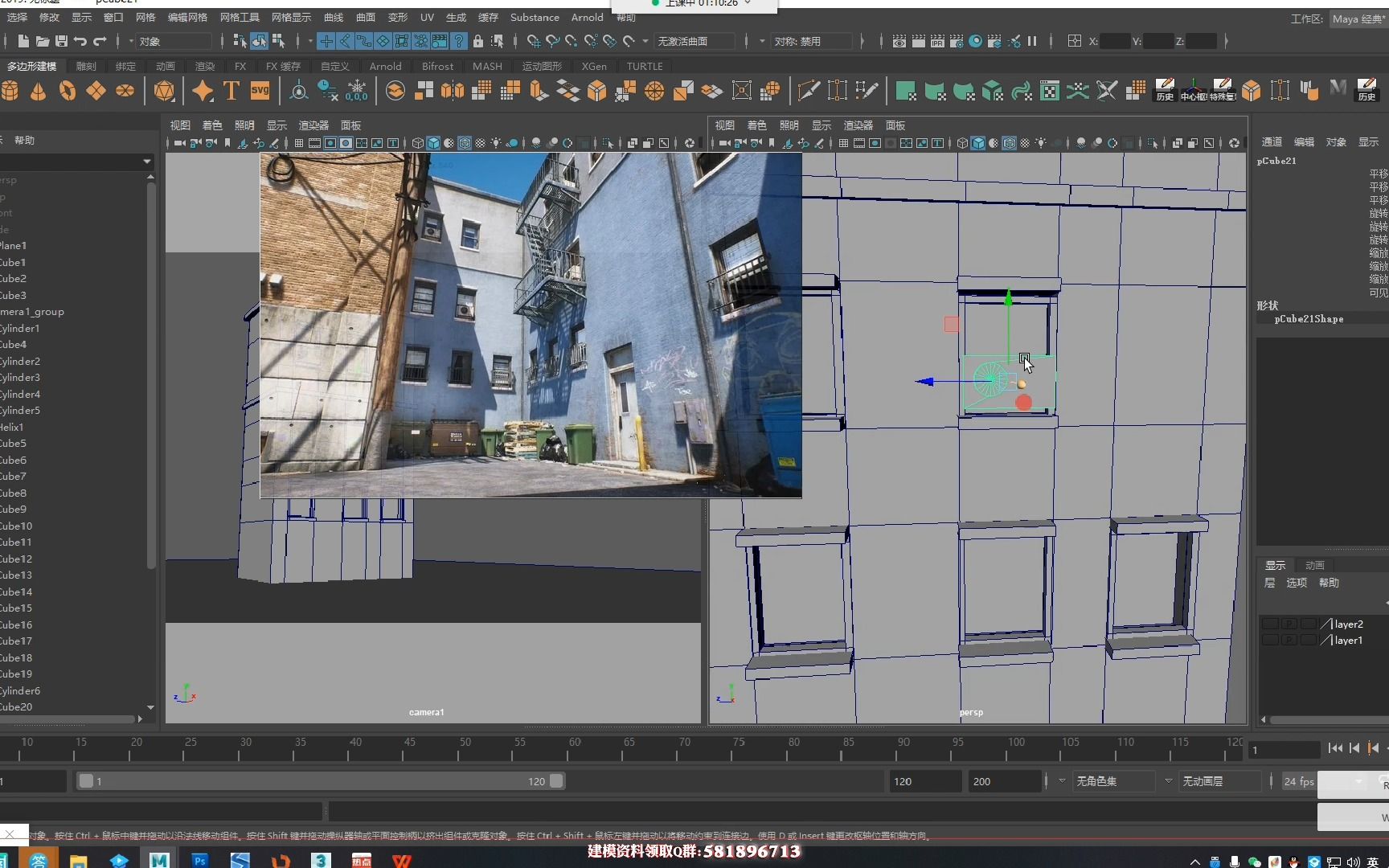The width and height of the screenshot is (1389, 868).
Task: Create an SVG object from the shelf
Action: (260, 91)
